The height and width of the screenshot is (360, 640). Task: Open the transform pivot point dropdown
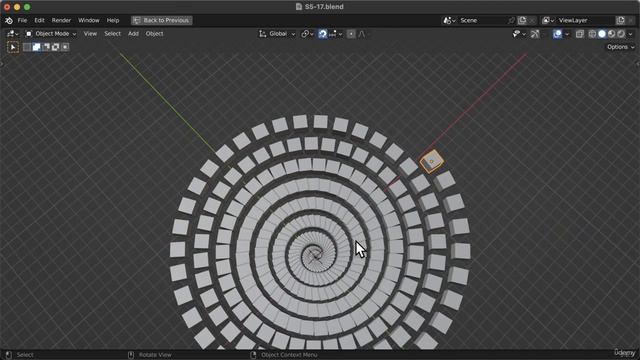pos(307,34)
